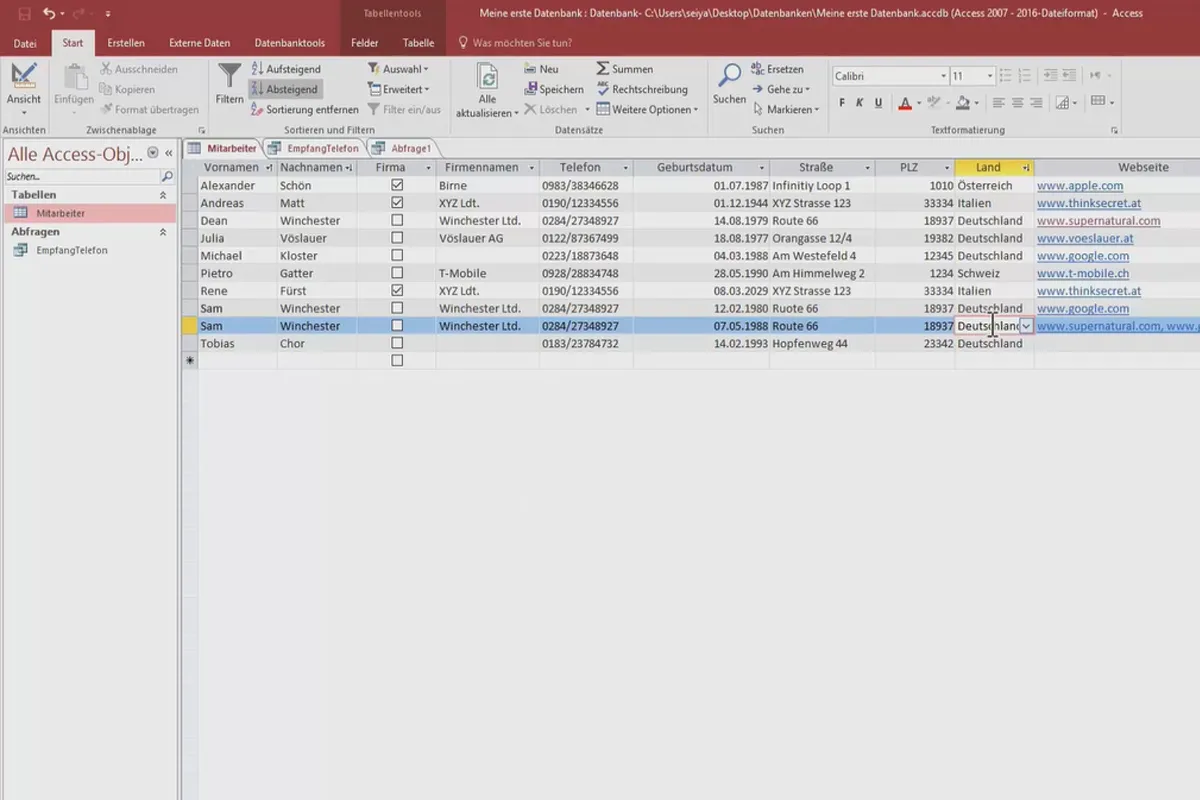Remove sorting via Sortierung entfernen
Image resolution: width=1200 pixels, height=800 pixels.
(x=304, y=110)
